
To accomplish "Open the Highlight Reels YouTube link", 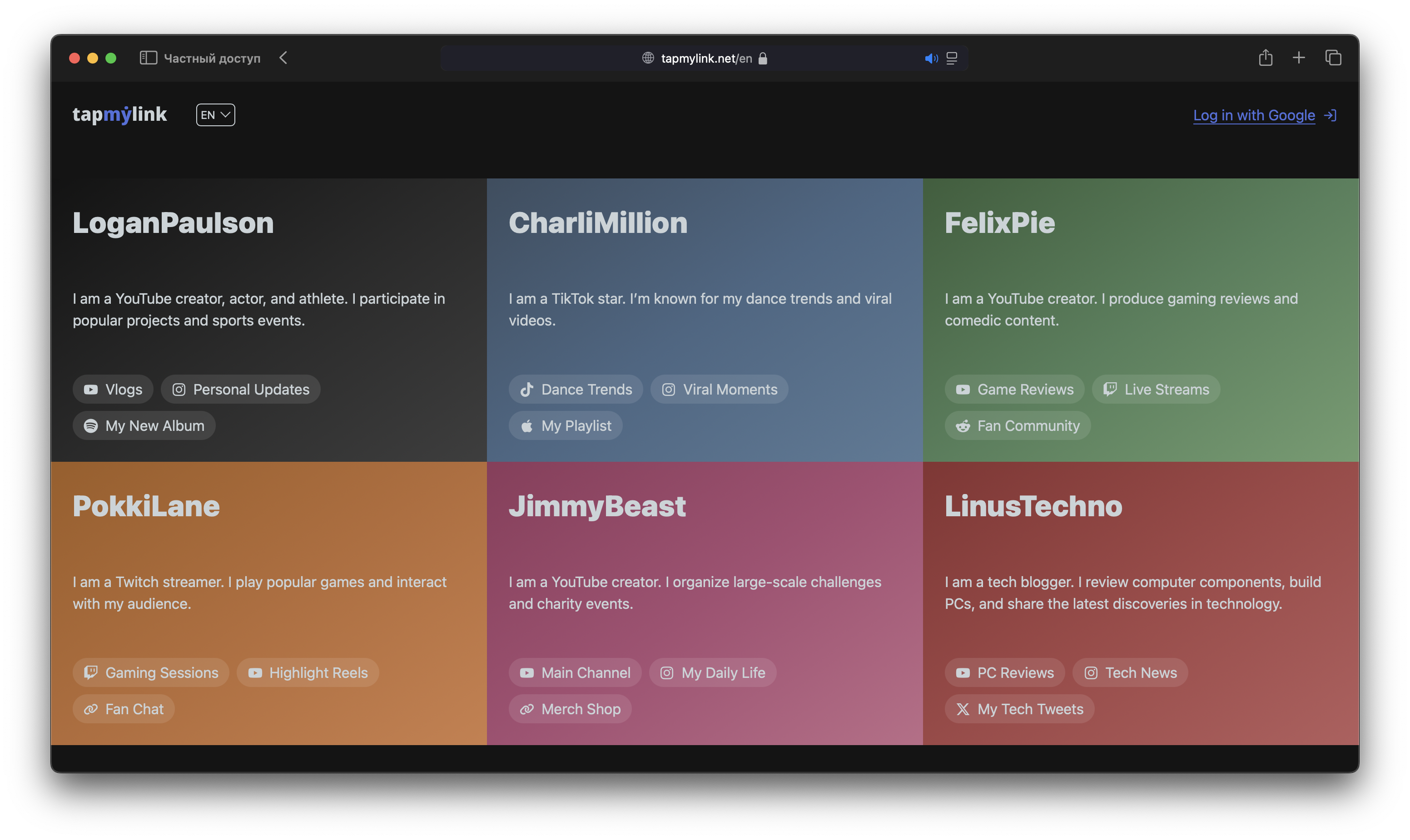I will [x=308, y=672].
